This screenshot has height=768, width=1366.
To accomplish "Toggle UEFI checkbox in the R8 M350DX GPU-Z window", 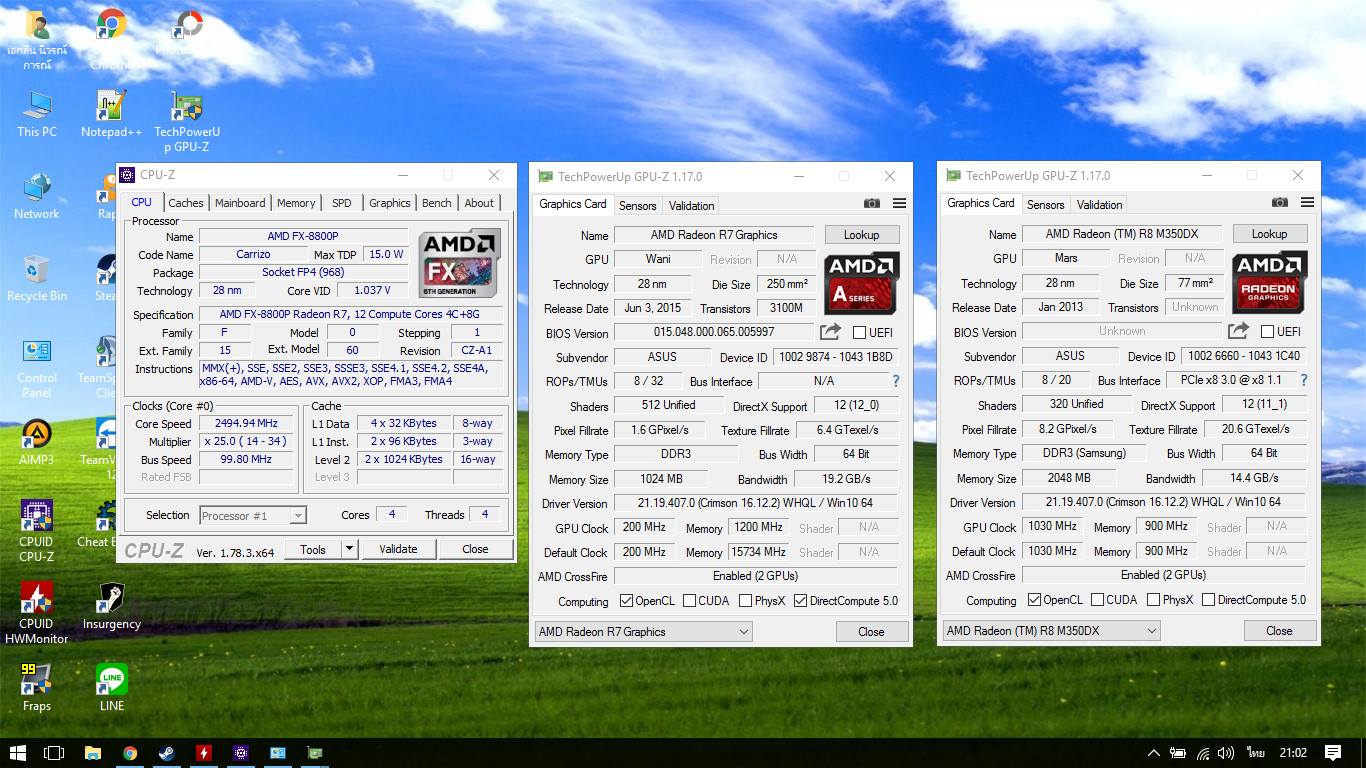I will point(1267,331).
